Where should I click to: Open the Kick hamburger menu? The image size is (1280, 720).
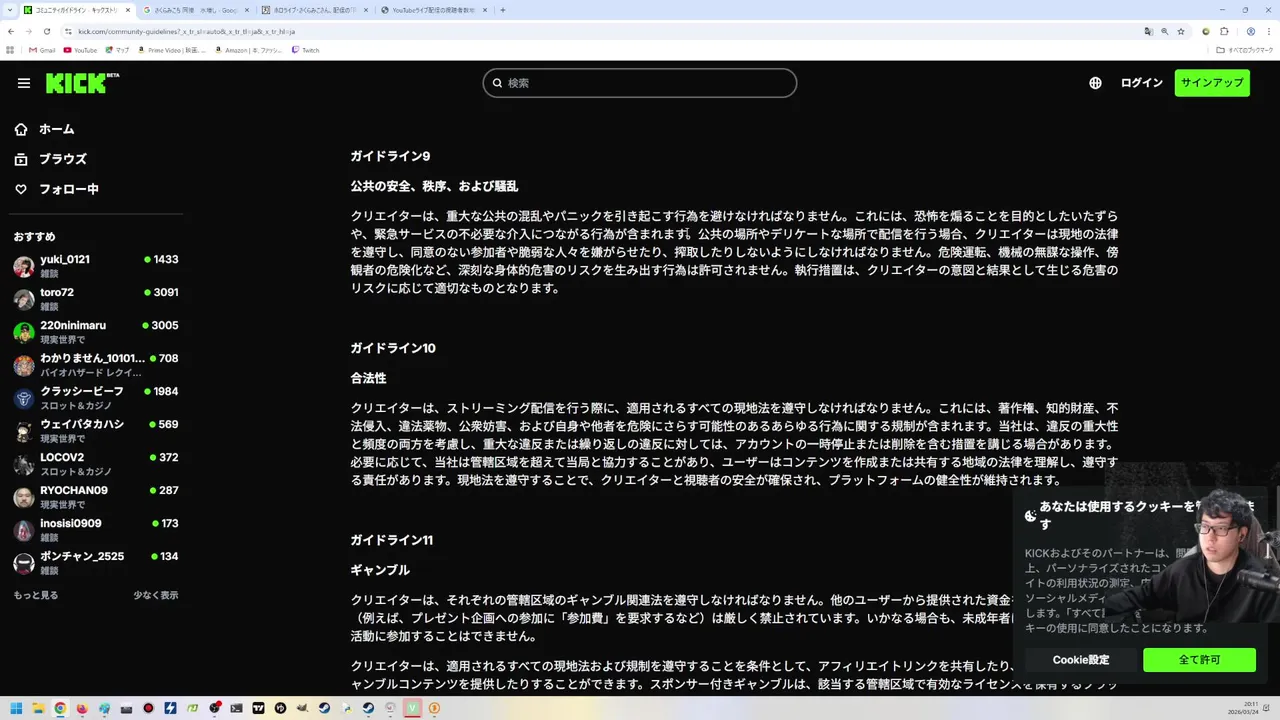click(24, 83)
